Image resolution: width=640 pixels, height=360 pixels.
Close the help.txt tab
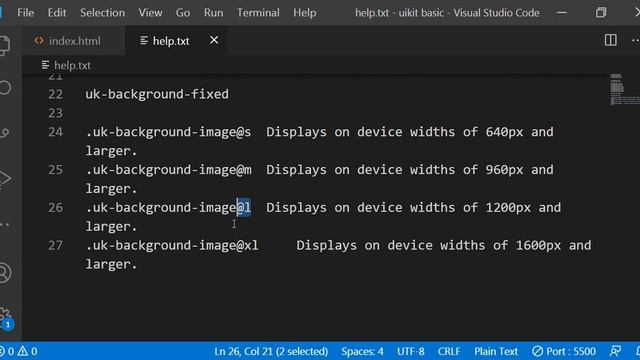214,40
